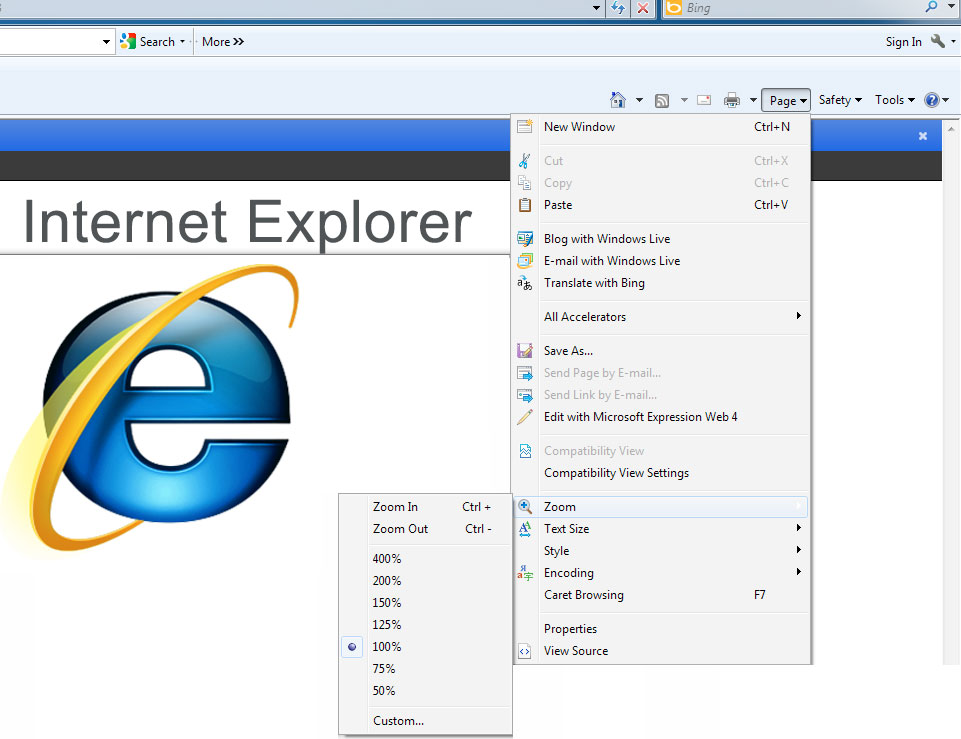This screenshot has height=739, width=961.
Task: Click the red Stop icon
Action: [643, 8]
